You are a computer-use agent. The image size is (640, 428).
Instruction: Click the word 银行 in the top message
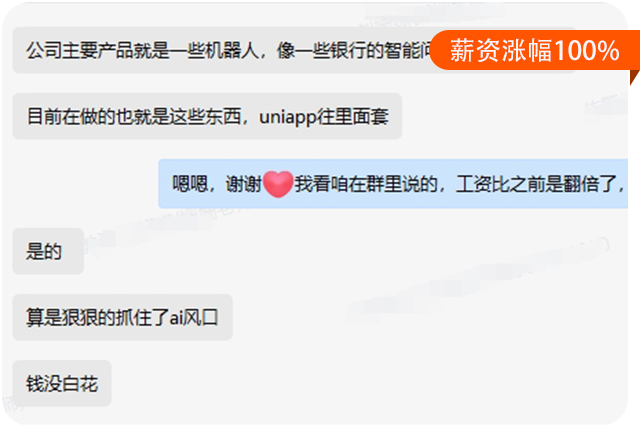[x=347, y=51]
